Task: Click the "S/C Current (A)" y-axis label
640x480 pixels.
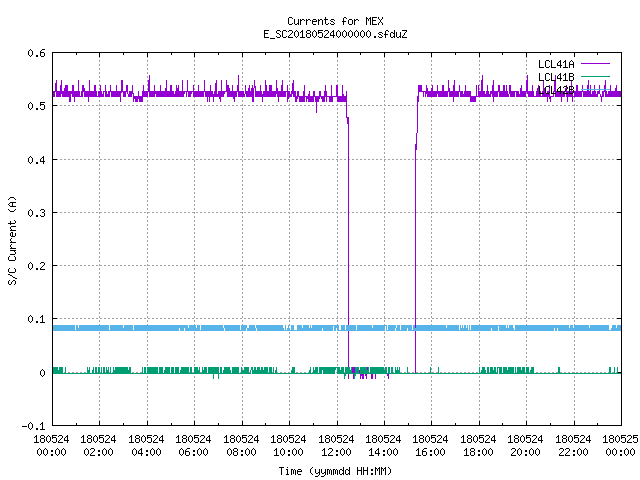Action: (13, 240)
